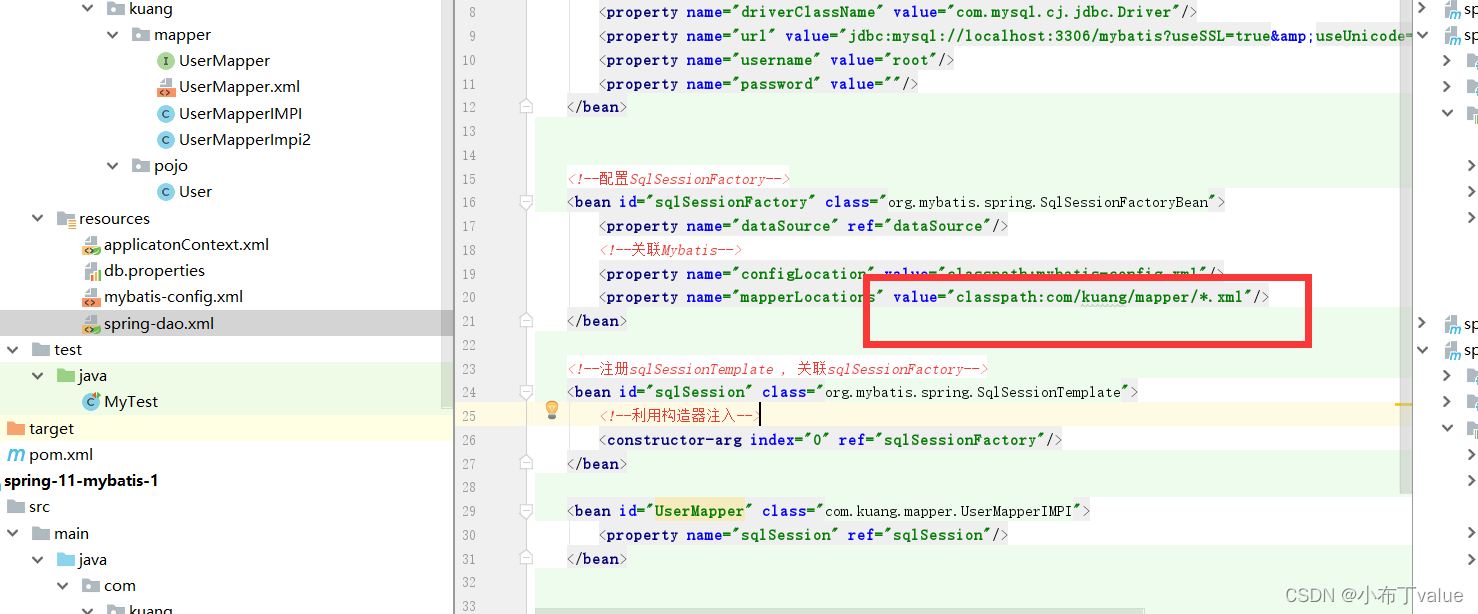Image resolution: width=1478 pixels, height=614 pixels.
Task: Collapse the resources folder
Action: [38, 219]
